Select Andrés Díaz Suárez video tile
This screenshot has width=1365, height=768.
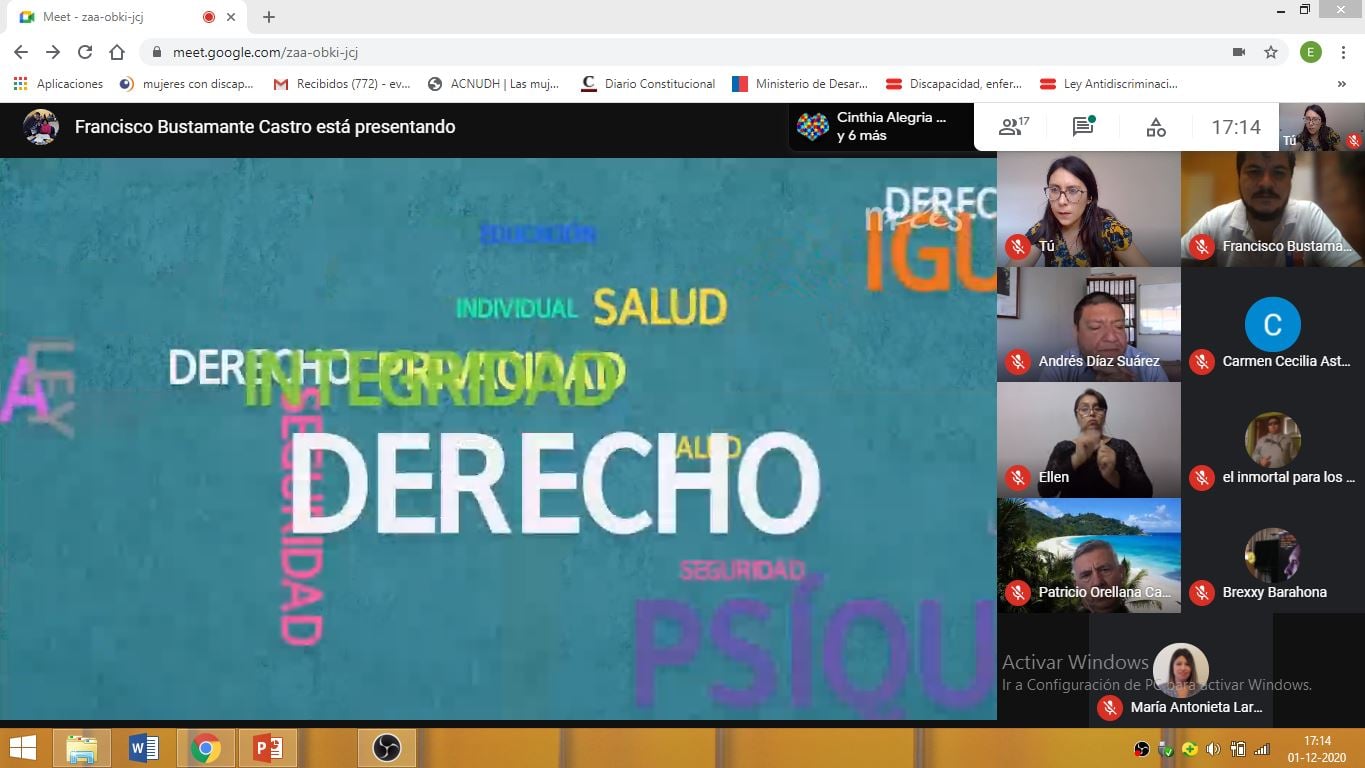click(1088, 324)
